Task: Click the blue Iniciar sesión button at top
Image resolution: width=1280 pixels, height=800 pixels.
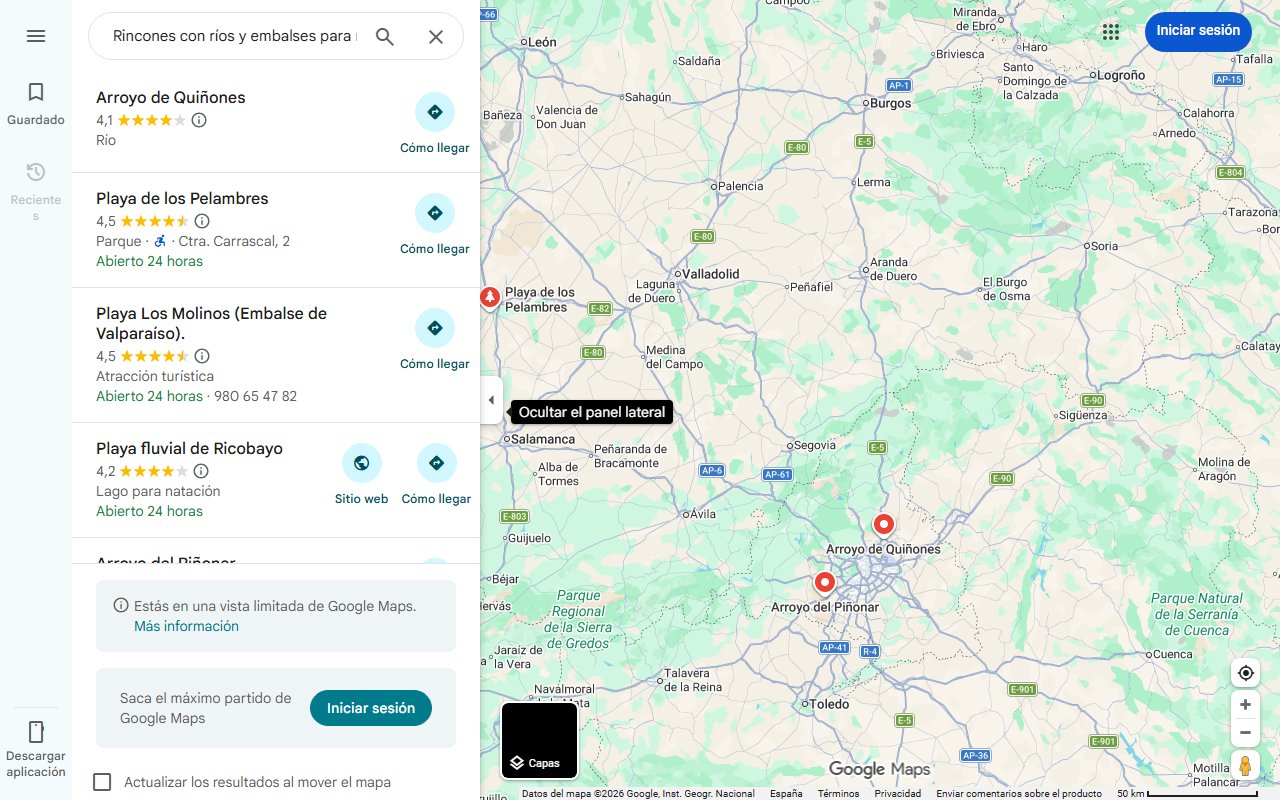Action: [x=1198, y=31]
